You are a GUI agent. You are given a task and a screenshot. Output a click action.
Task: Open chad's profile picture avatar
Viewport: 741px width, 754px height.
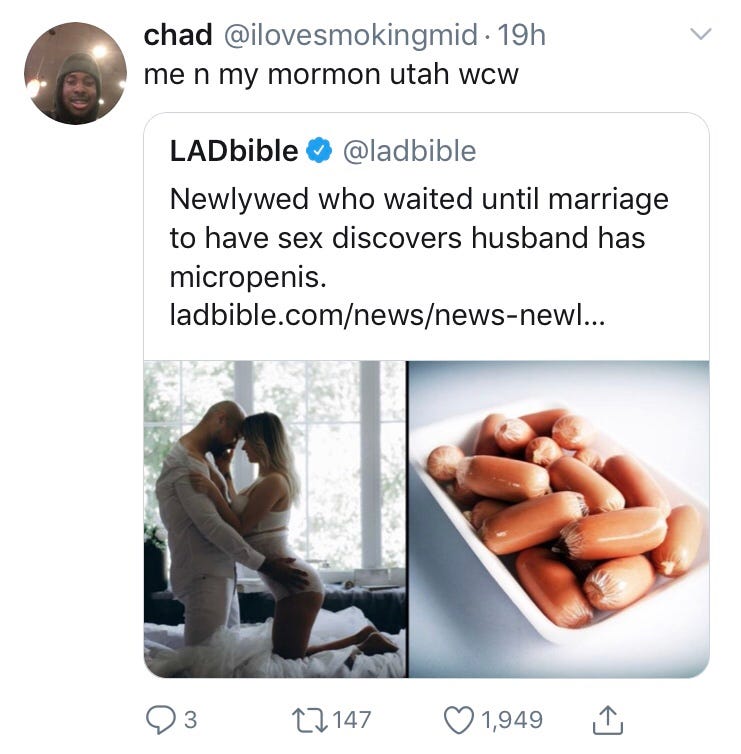[x=75, y=73]
